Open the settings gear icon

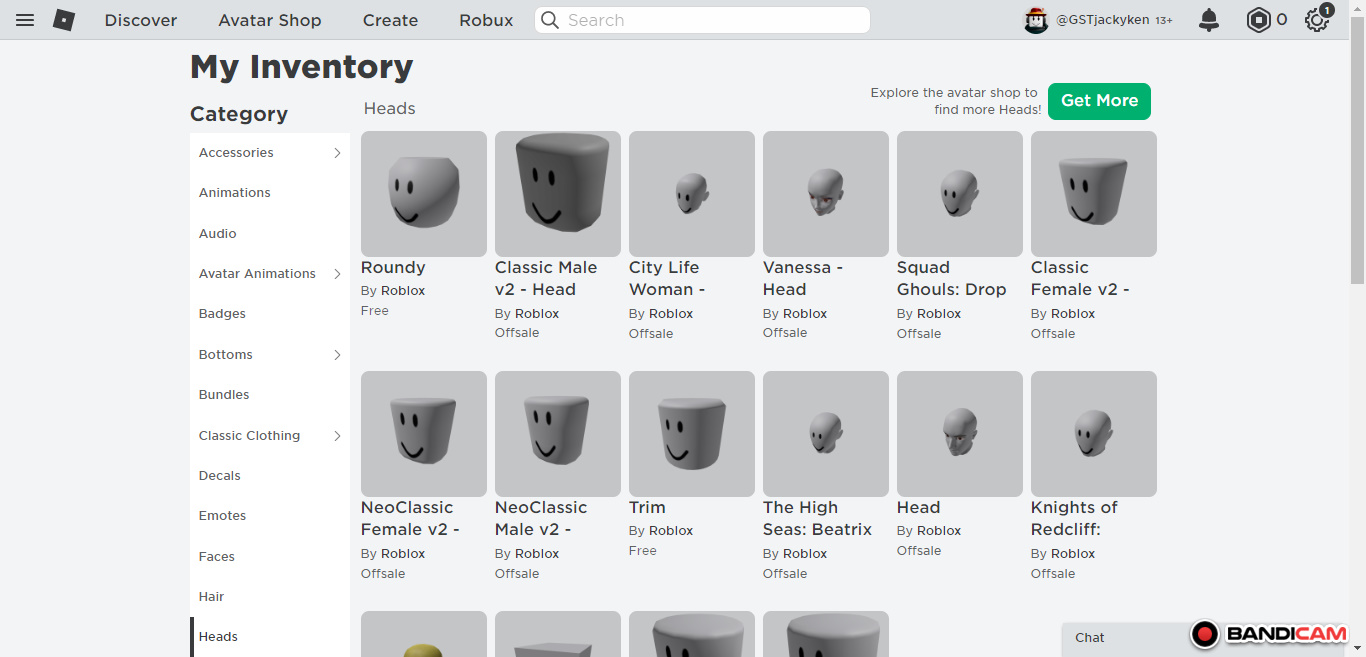click(1316, 20)
